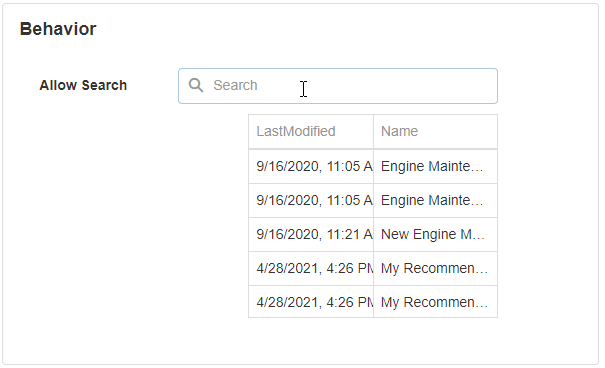Image resolution: width=605 pixels, height=368 pixels.
Task: Select the New Engine M… name cell
Action: [x=435, y=235]
